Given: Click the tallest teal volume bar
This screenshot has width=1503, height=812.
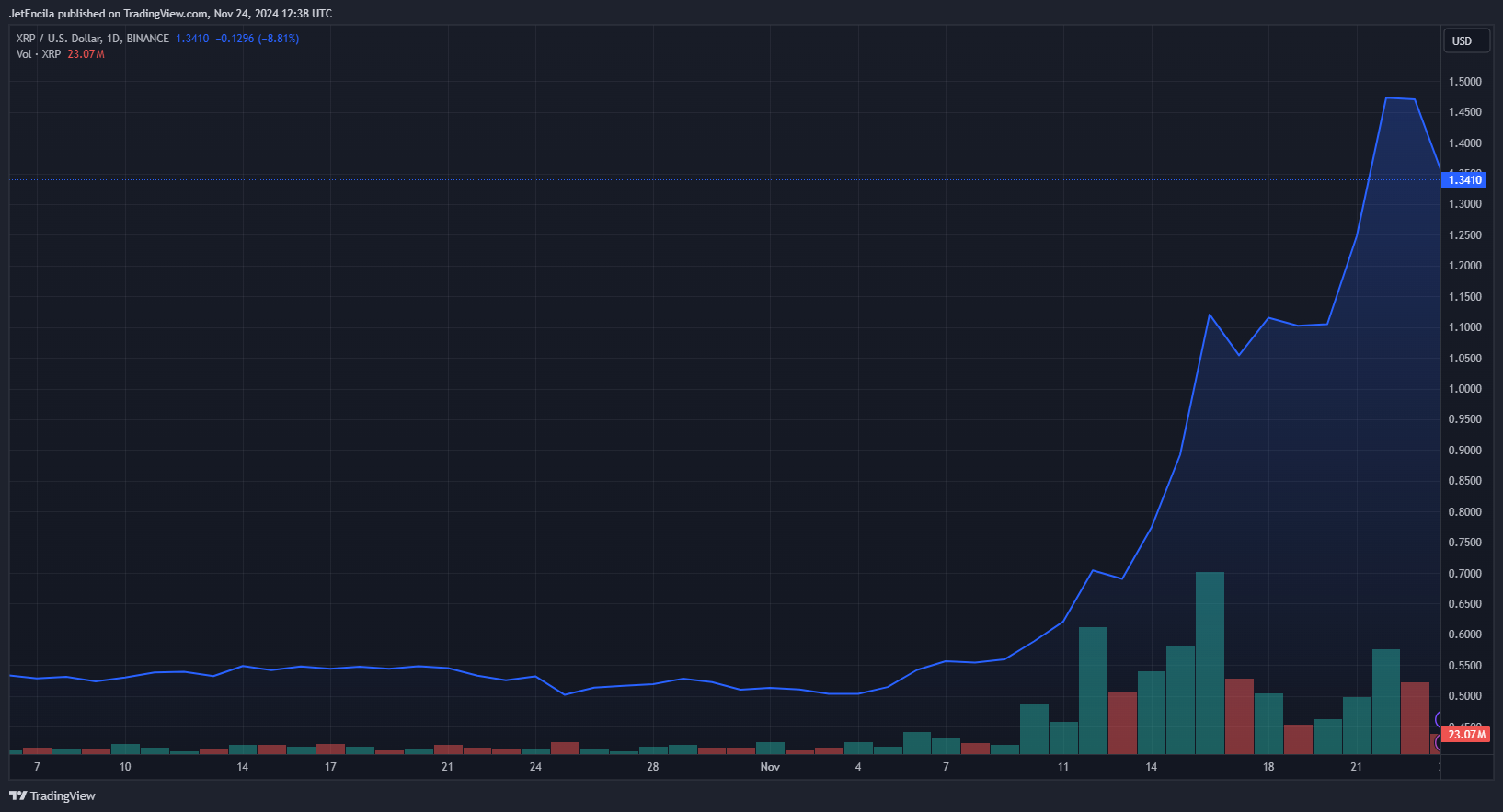Looking at the screenshot, I should [1210, 662].
